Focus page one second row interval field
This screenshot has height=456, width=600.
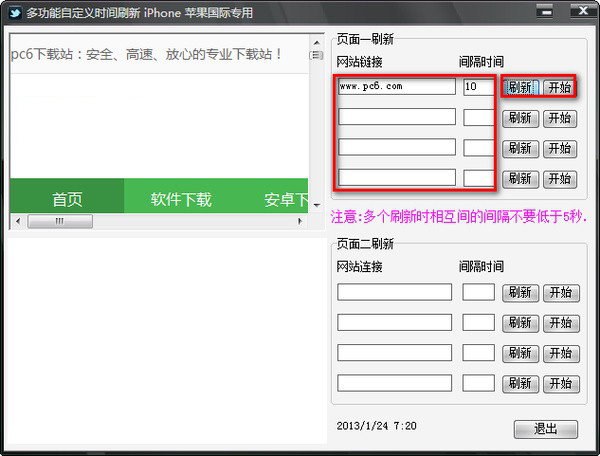click(x=478, y=117)
